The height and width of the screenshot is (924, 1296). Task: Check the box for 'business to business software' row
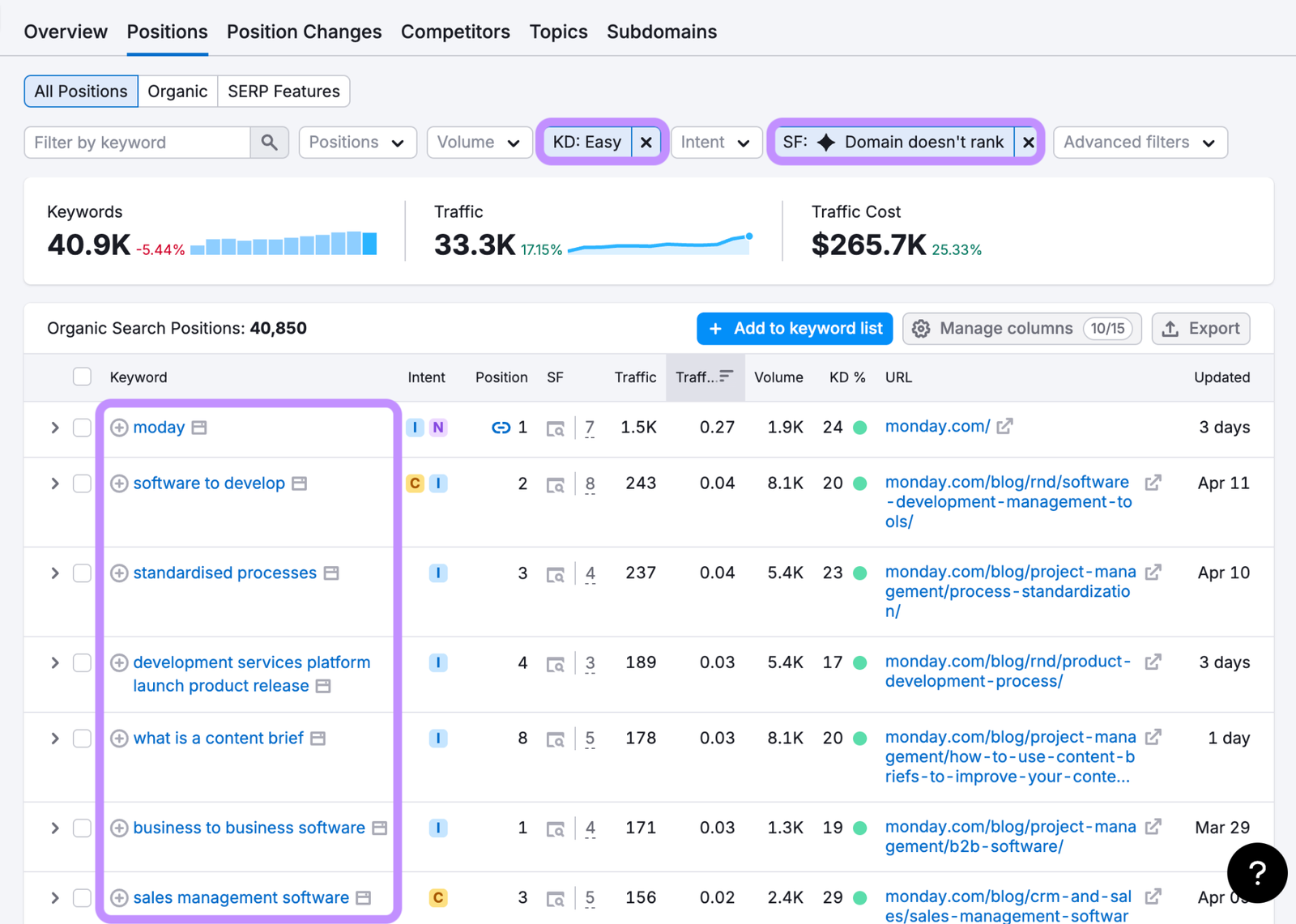tap(82, 828)
